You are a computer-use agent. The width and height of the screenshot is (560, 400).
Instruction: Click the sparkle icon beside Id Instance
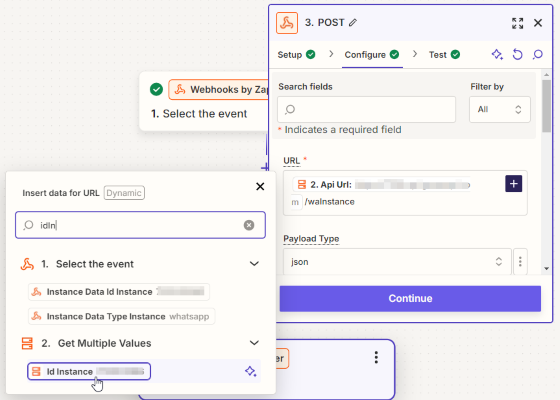(250, 371)
